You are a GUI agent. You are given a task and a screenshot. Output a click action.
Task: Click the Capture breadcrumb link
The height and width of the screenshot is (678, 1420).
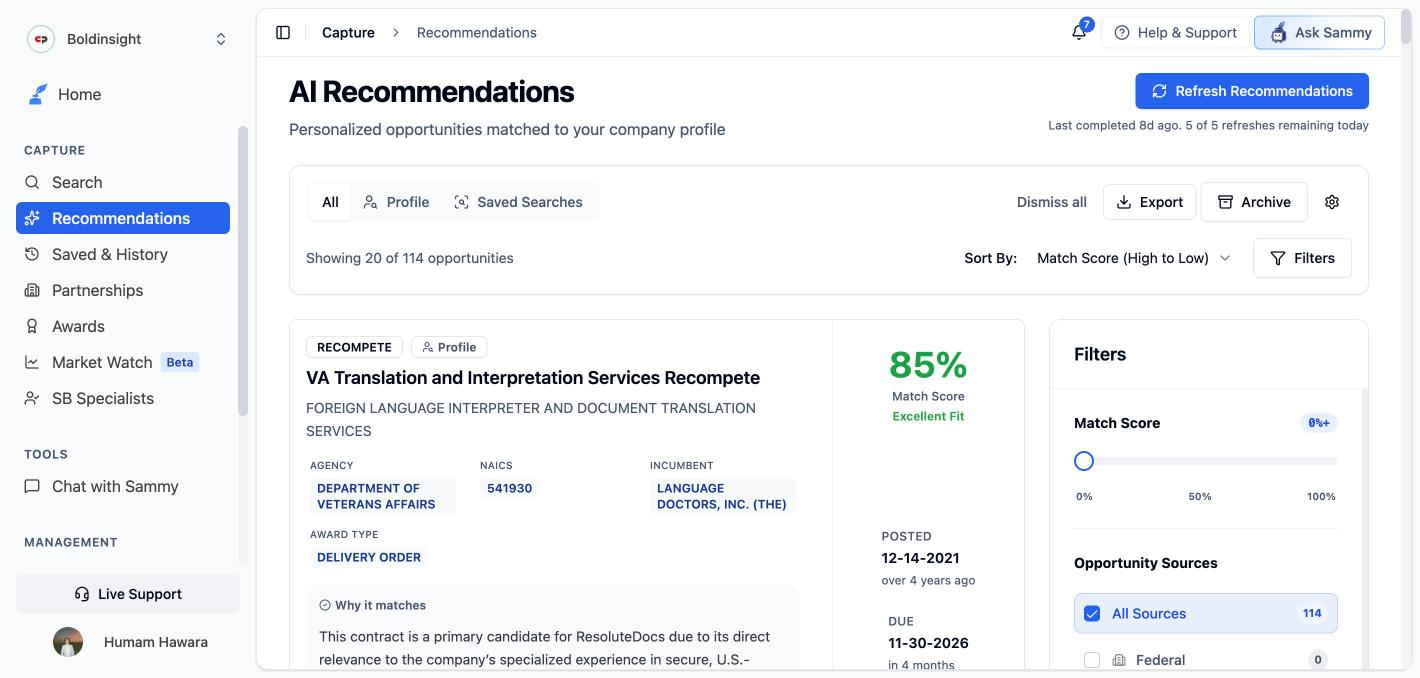coord(348,33)
